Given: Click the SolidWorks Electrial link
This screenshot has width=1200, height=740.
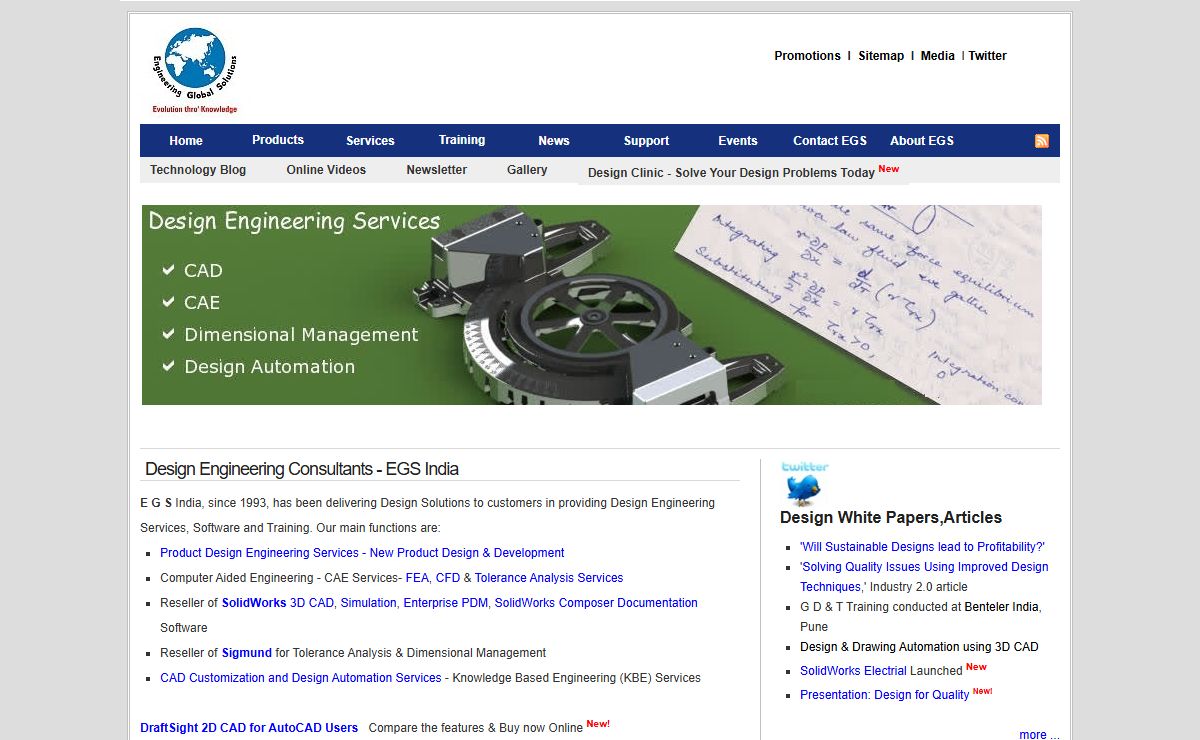Looking at the screenshot, I should pos(853,671).
